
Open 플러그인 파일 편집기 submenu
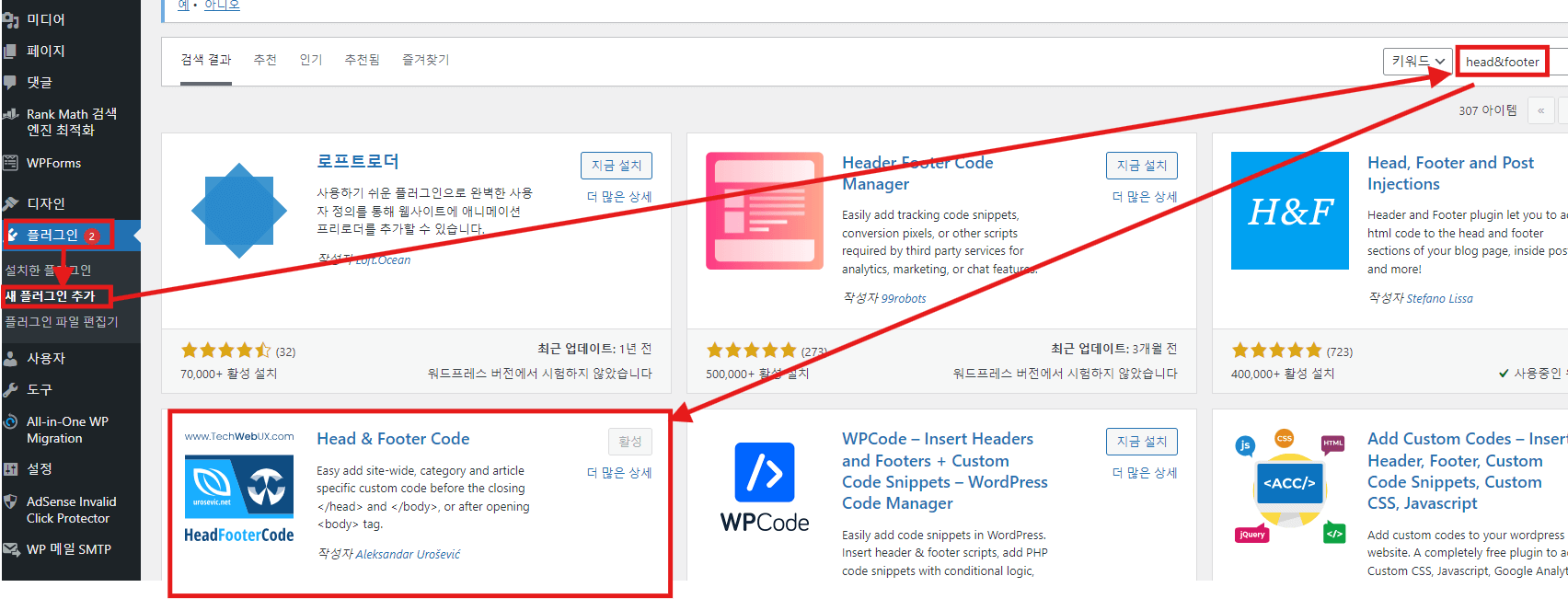[62, 321]
